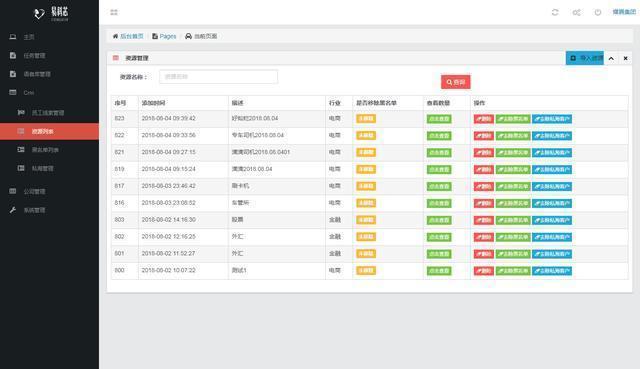Click the refresh icon in top bar
Screen dimensions: 640x369
click(555, 12)
